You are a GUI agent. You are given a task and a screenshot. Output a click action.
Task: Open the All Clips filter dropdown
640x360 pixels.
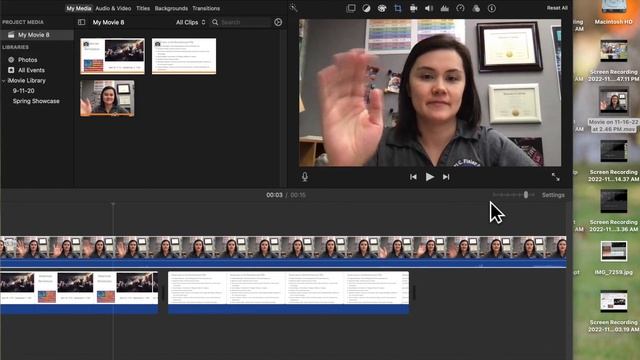click(190, 22)
